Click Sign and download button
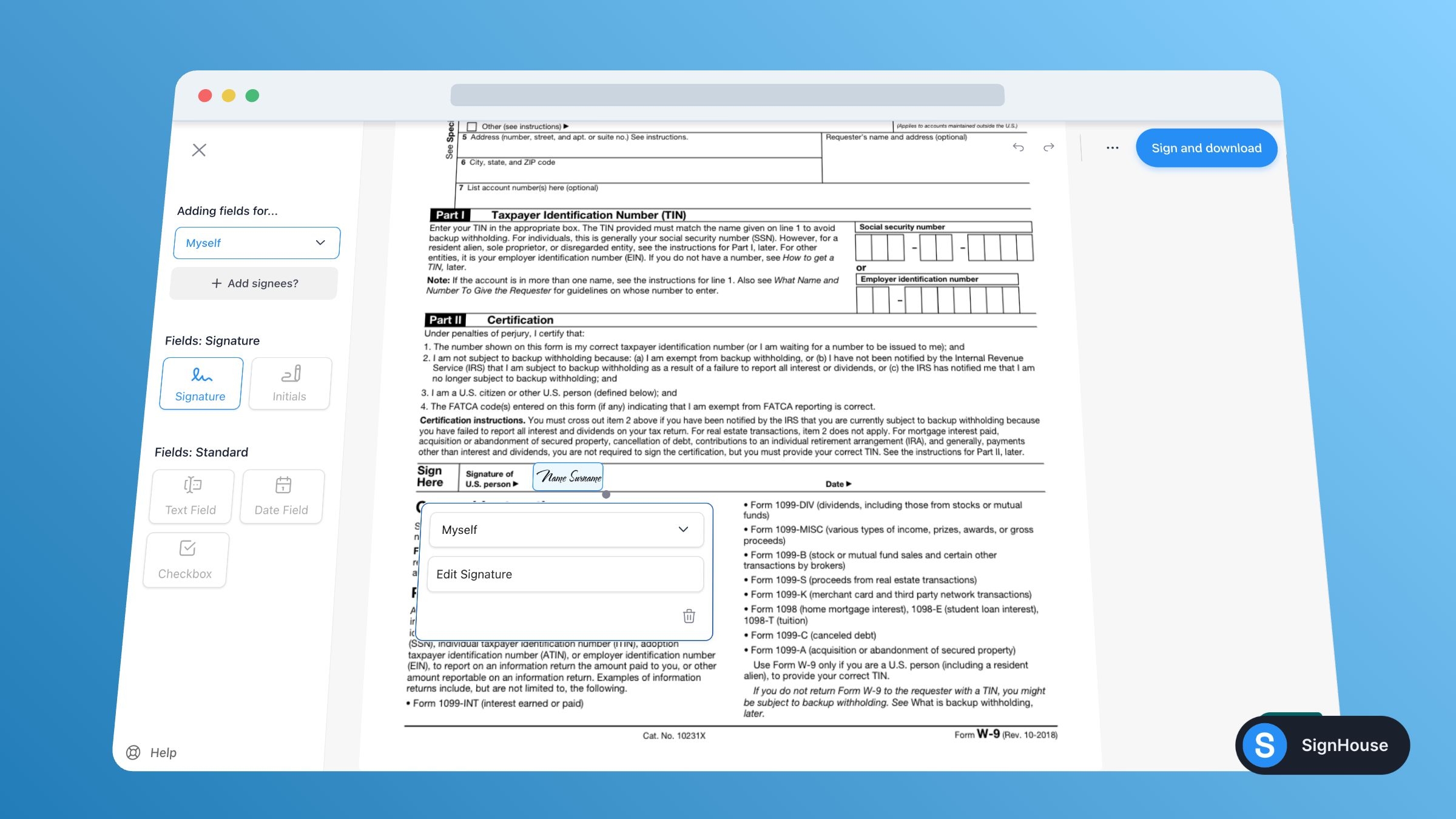The image size is (1456, 819). (x=1206, y=148)
